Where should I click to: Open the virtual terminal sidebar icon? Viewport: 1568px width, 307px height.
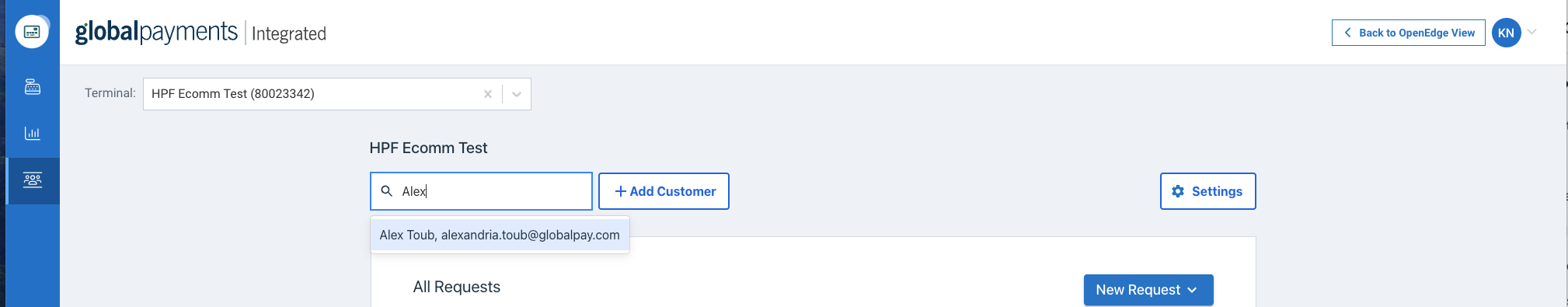[33, 86]
